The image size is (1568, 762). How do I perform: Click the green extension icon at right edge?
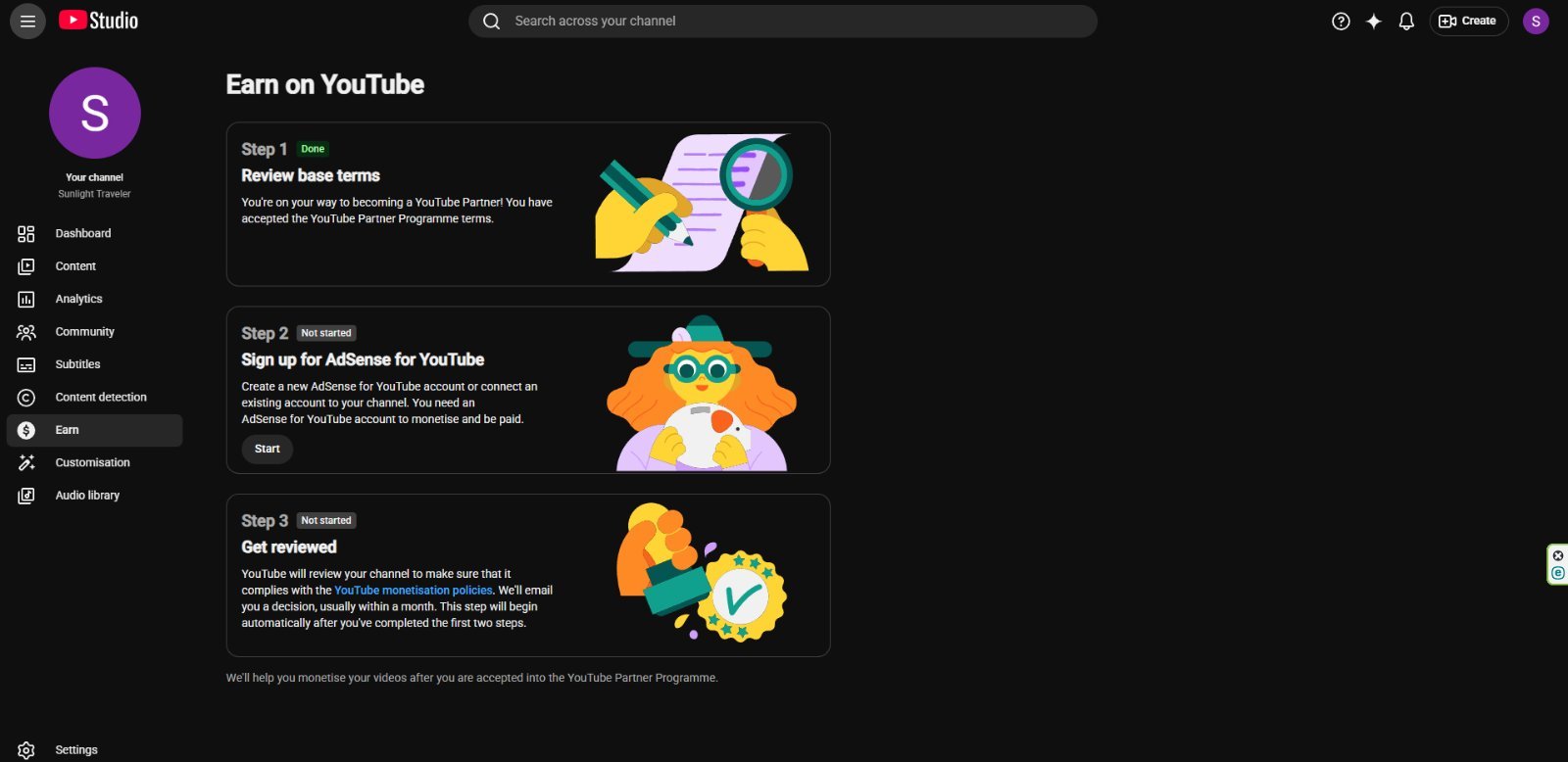[1558, 573]
